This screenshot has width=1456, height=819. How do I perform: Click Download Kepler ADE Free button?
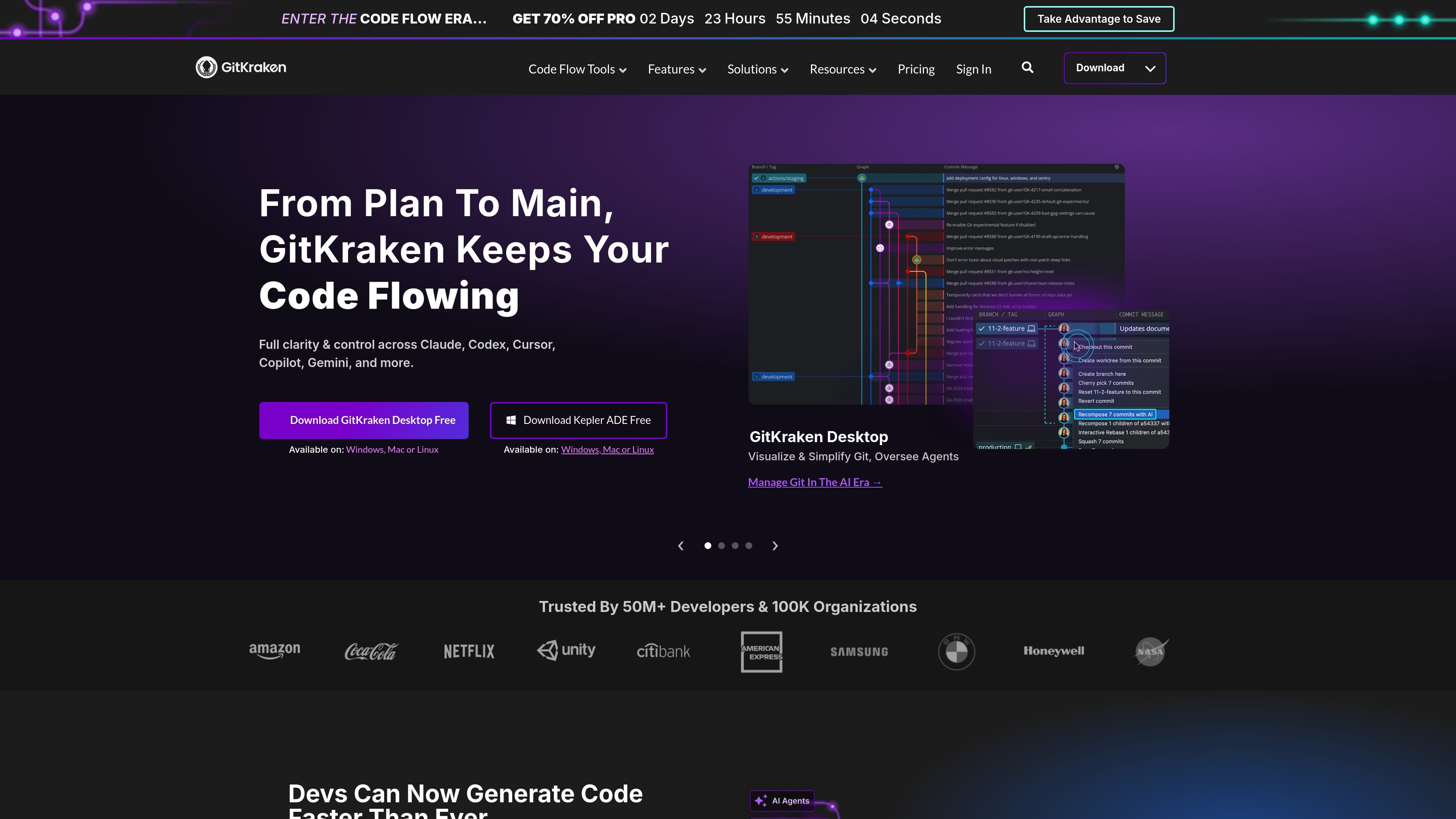tap(578, 420)
